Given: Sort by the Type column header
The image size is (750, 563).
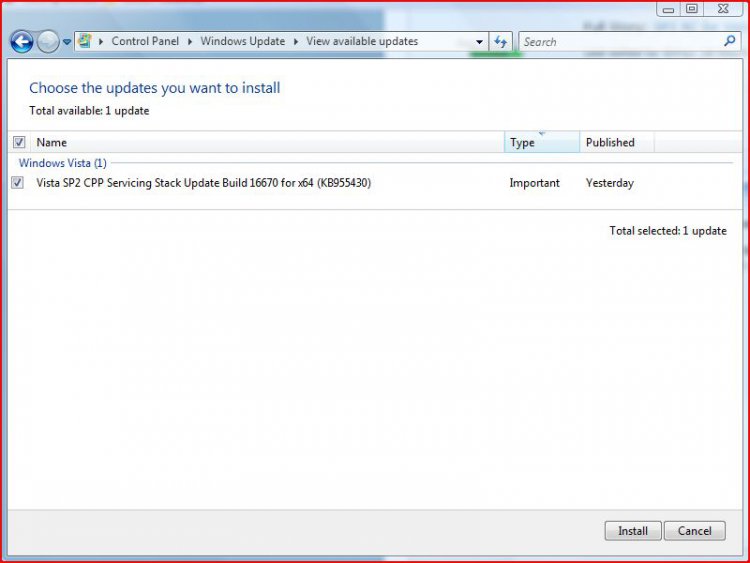Looking at the screenshot, I should pyautogui.click(x=541, y=143).
